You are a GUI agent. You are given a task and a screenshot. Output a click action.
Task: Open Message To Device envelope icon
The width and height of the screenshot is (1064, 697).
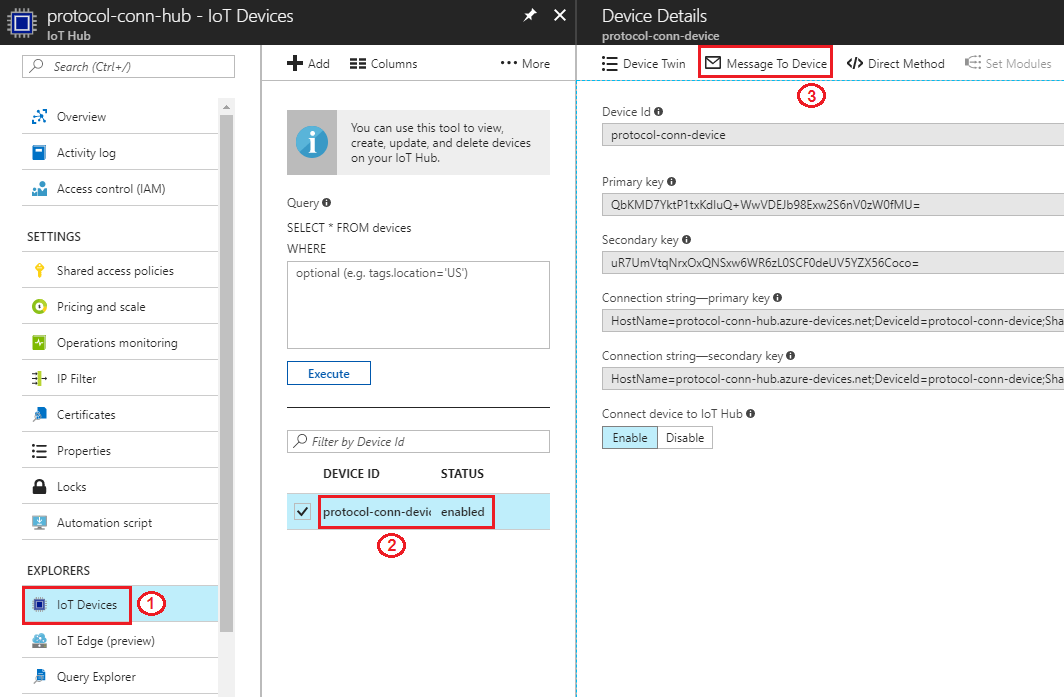(713, 63)
